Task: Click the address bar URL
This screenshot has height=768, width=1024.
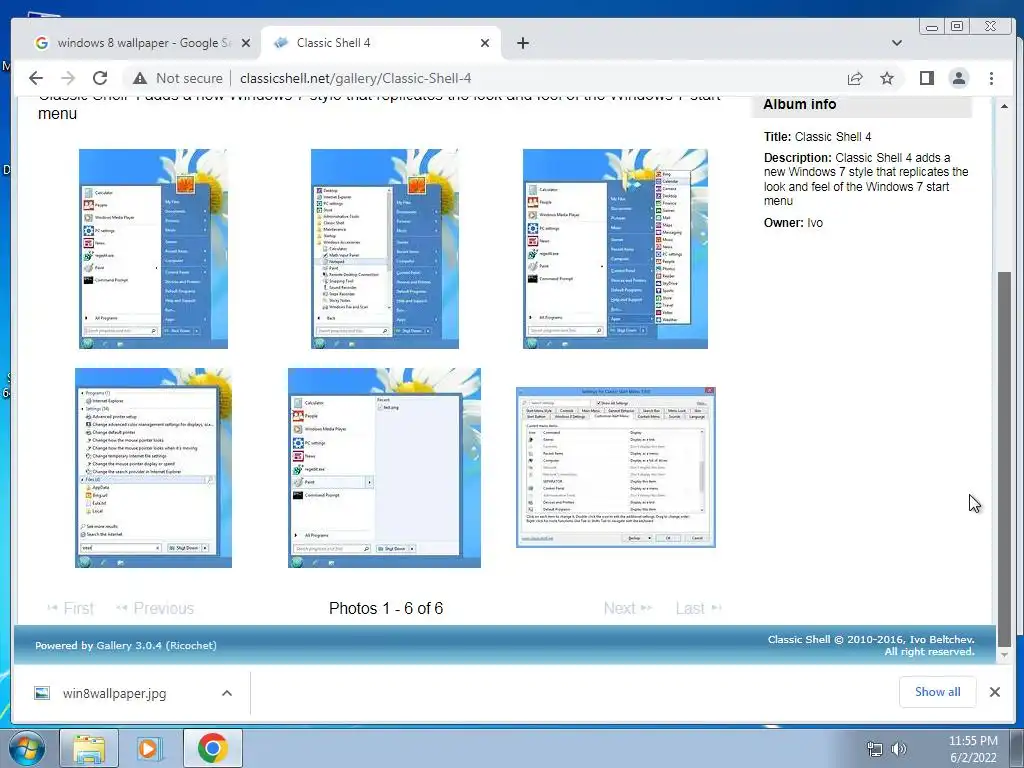Action: pyautogui.click(x=355, y=78)
